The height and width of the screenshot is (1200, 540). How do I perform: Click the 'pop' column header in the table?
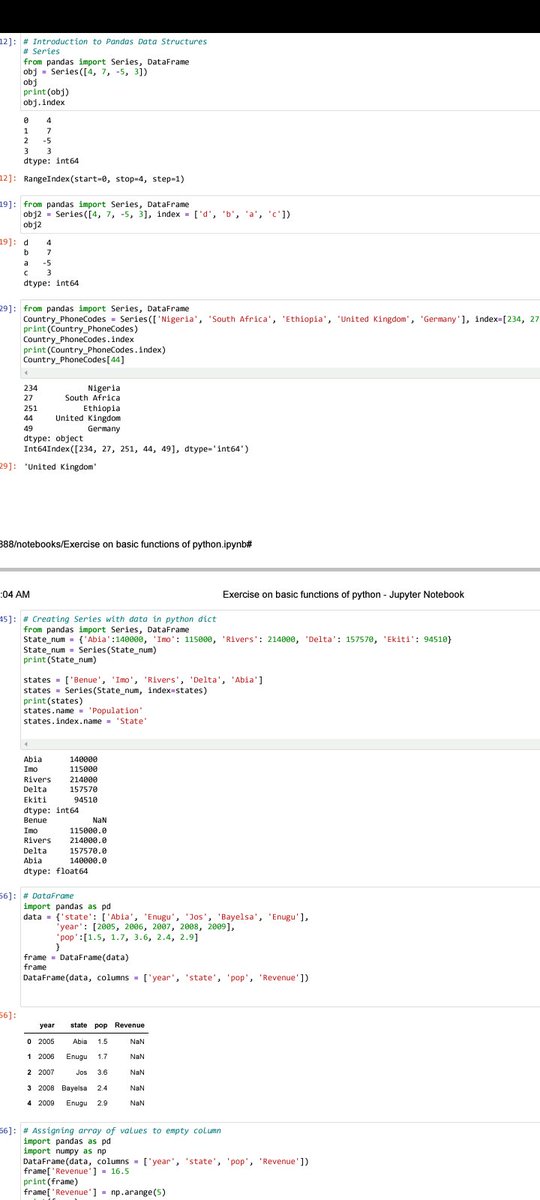101,1027
